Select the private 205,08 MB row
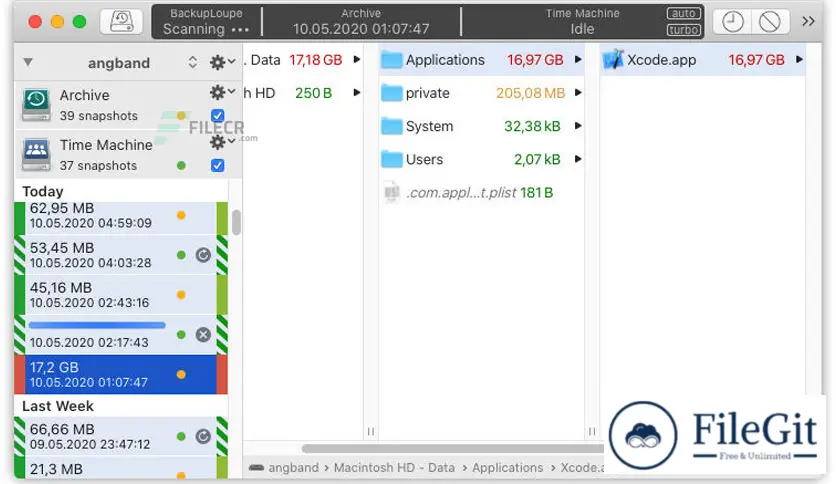The height and width of the screenshot is (484, 836). [482, 93]
